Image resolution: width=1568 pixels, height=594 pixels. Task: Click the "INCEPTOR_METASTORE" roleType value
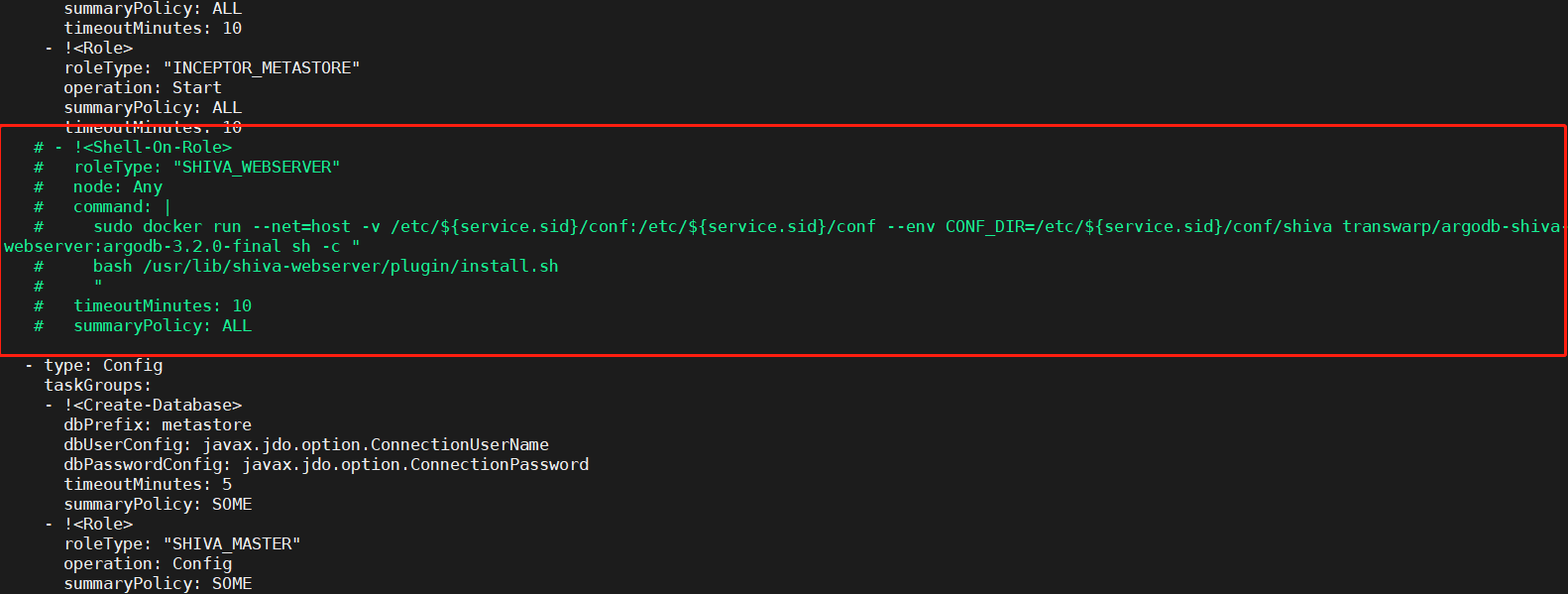pyautogui.click(x=262, y=67)
